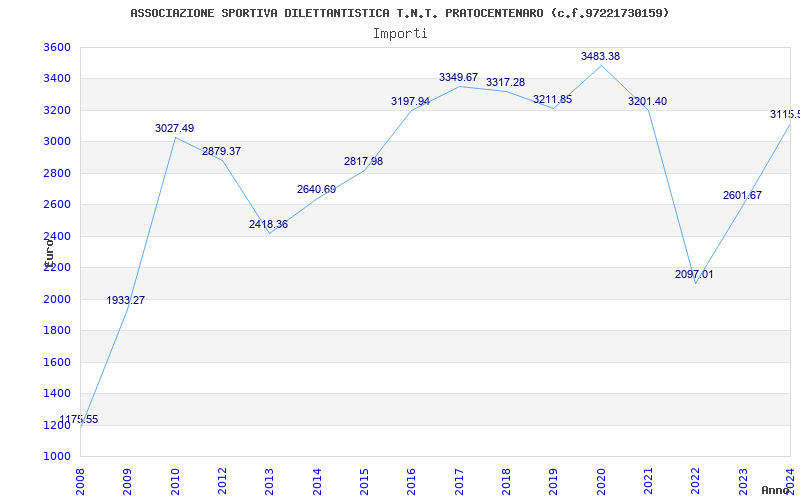Click the x-axis year label 2022
800x500 pixels.
coord(696,482)
